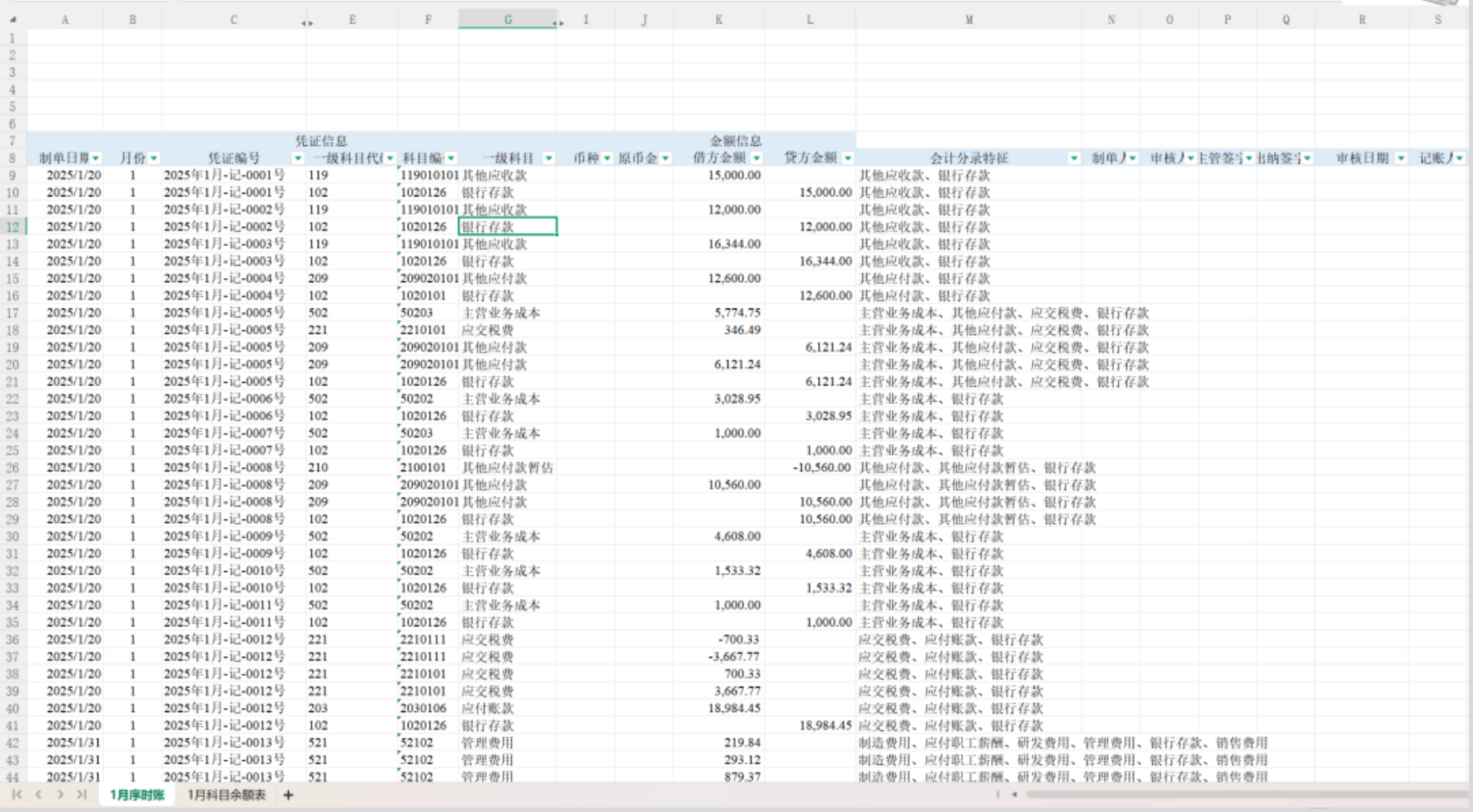1473x812 pixels.
Task: Jump to last sheet navigation arrow
Action: coord(82,795)
